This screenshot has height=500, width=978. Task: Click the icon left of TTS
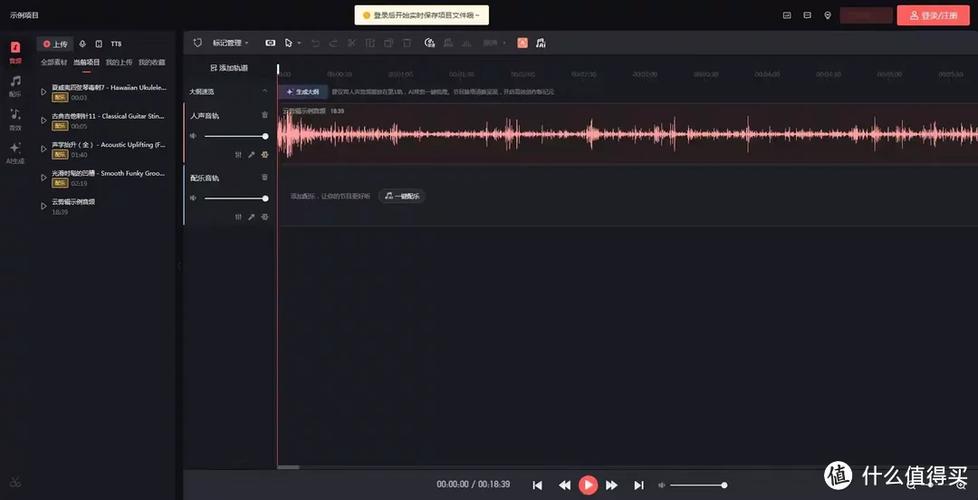tap(99, 44)
